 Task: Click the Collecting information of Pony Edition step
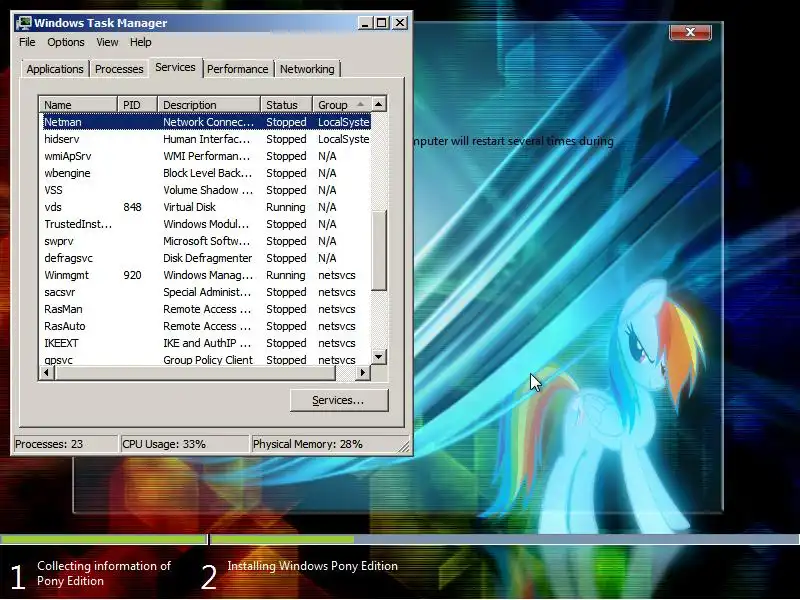pos(104,573)
